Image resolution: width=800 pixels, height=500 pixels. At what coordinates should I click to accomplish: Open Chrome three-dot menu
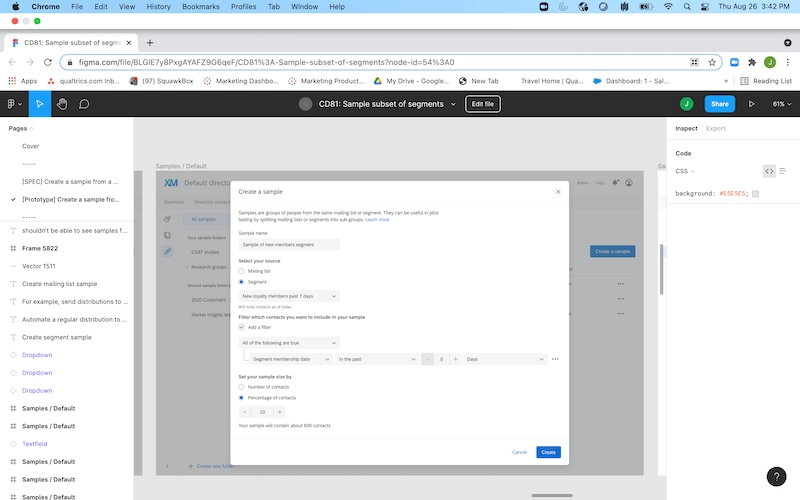787,62
